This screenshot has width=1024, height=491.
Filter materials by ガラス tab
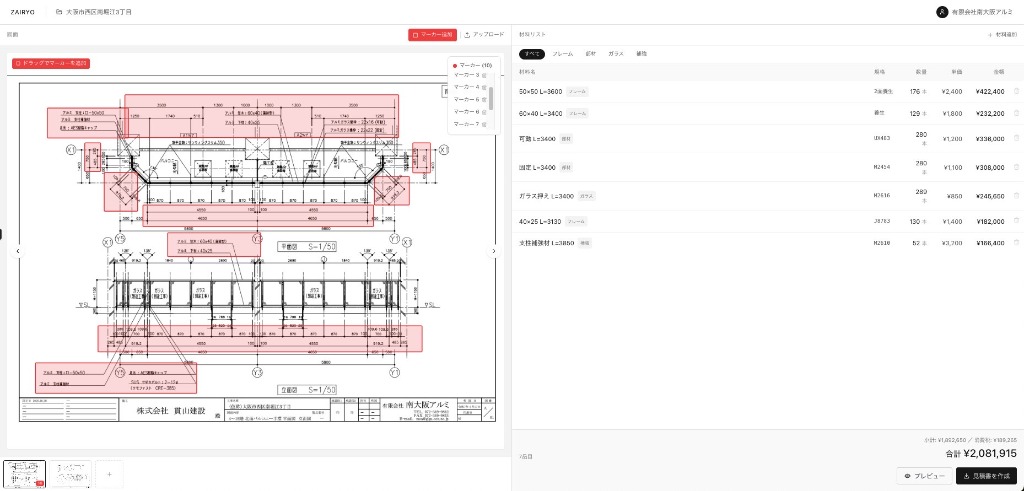tap(616, 53)
